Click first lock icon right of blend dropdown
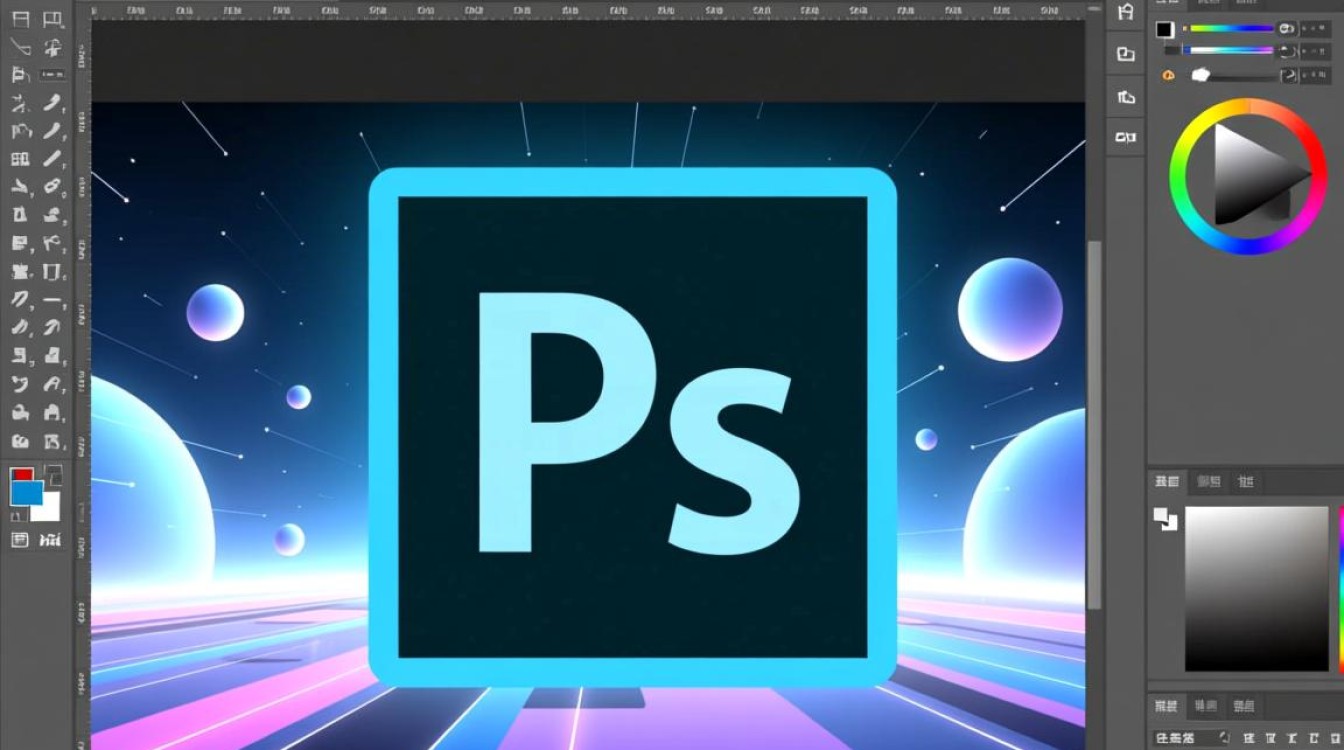 (1249, 738)
